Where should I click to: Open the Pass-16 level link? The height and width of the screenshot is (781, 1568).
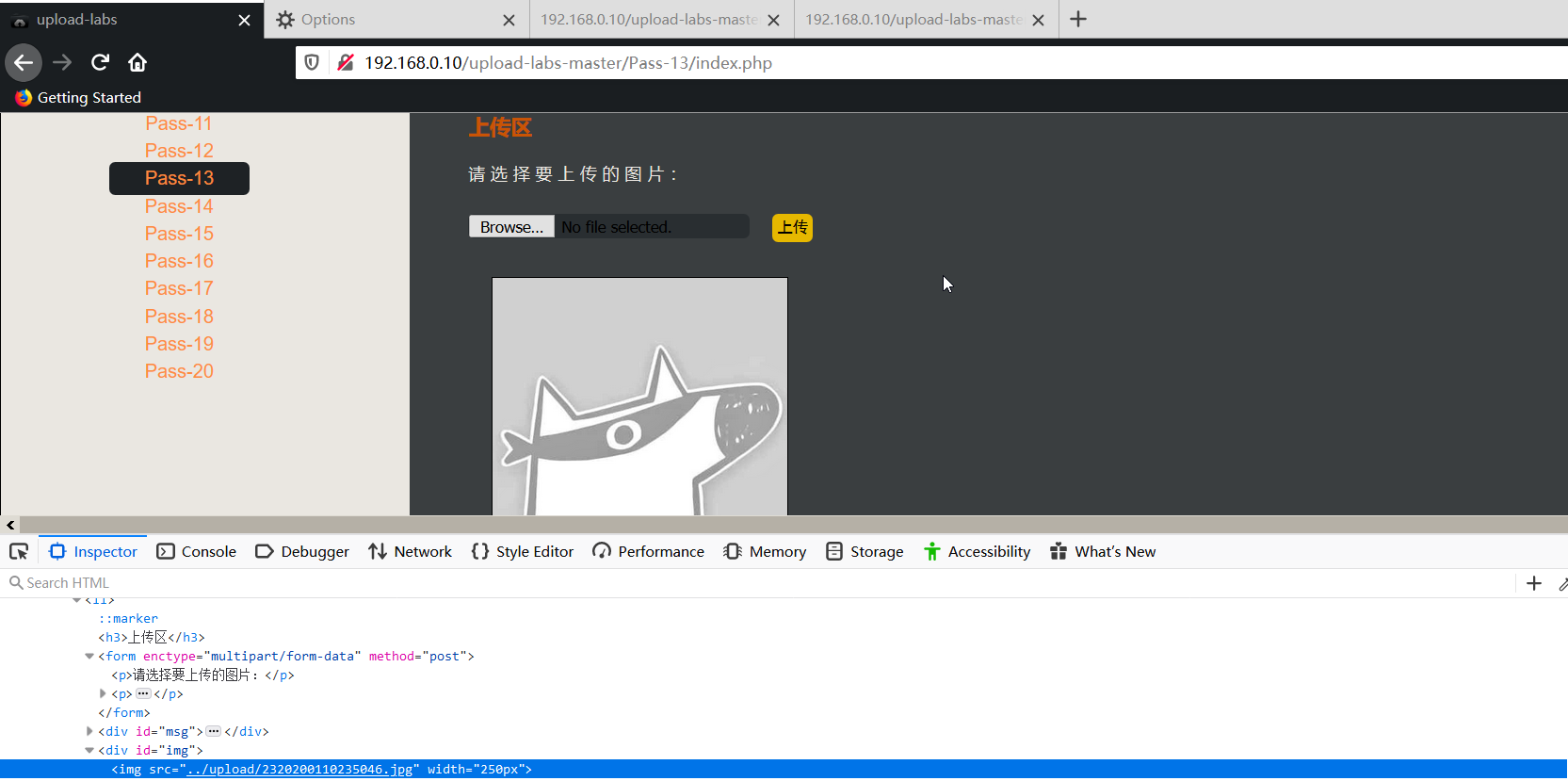coord(179,261)
